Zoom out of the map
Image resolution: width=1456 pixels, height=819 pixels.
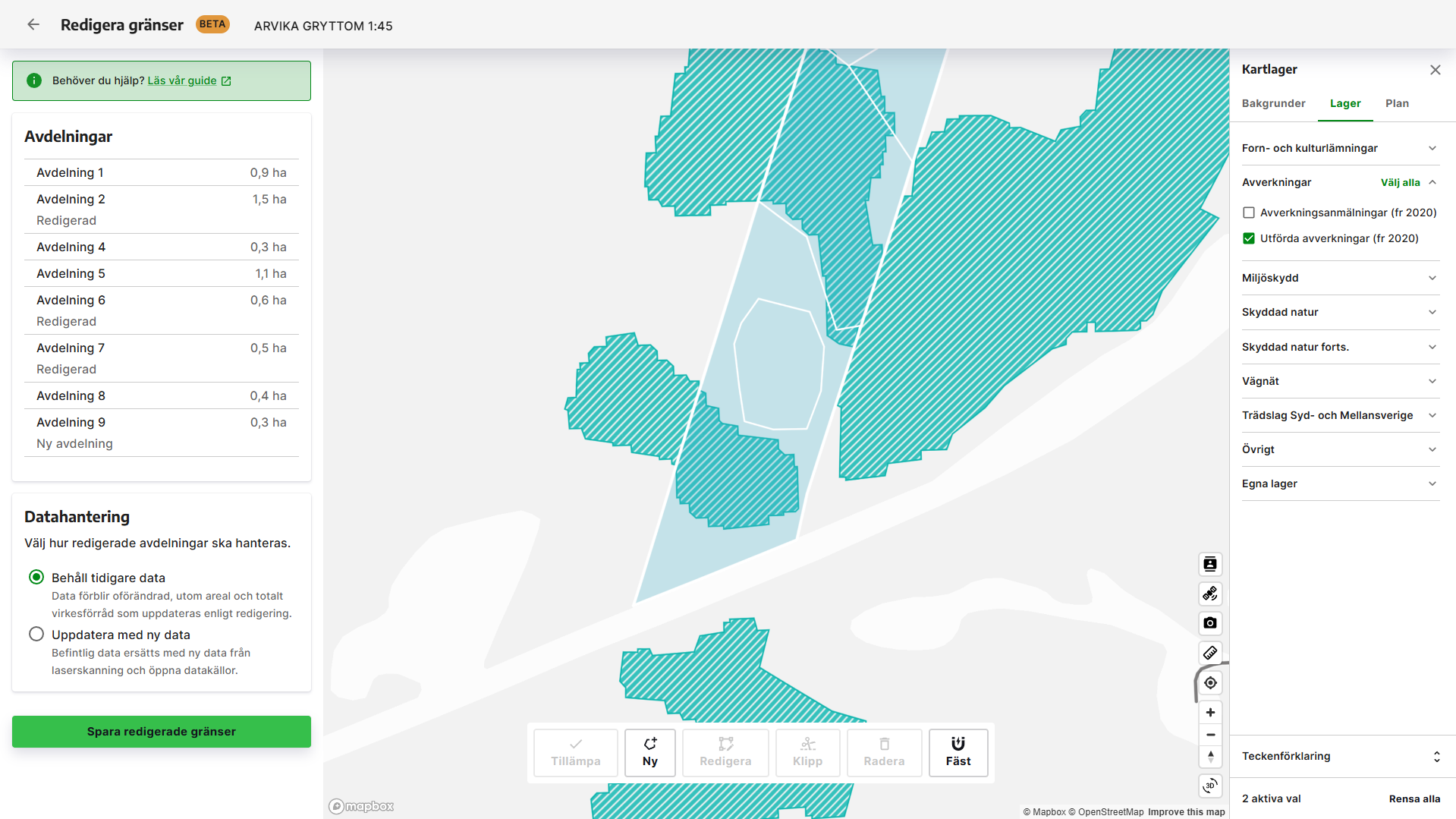point(1210,735)
